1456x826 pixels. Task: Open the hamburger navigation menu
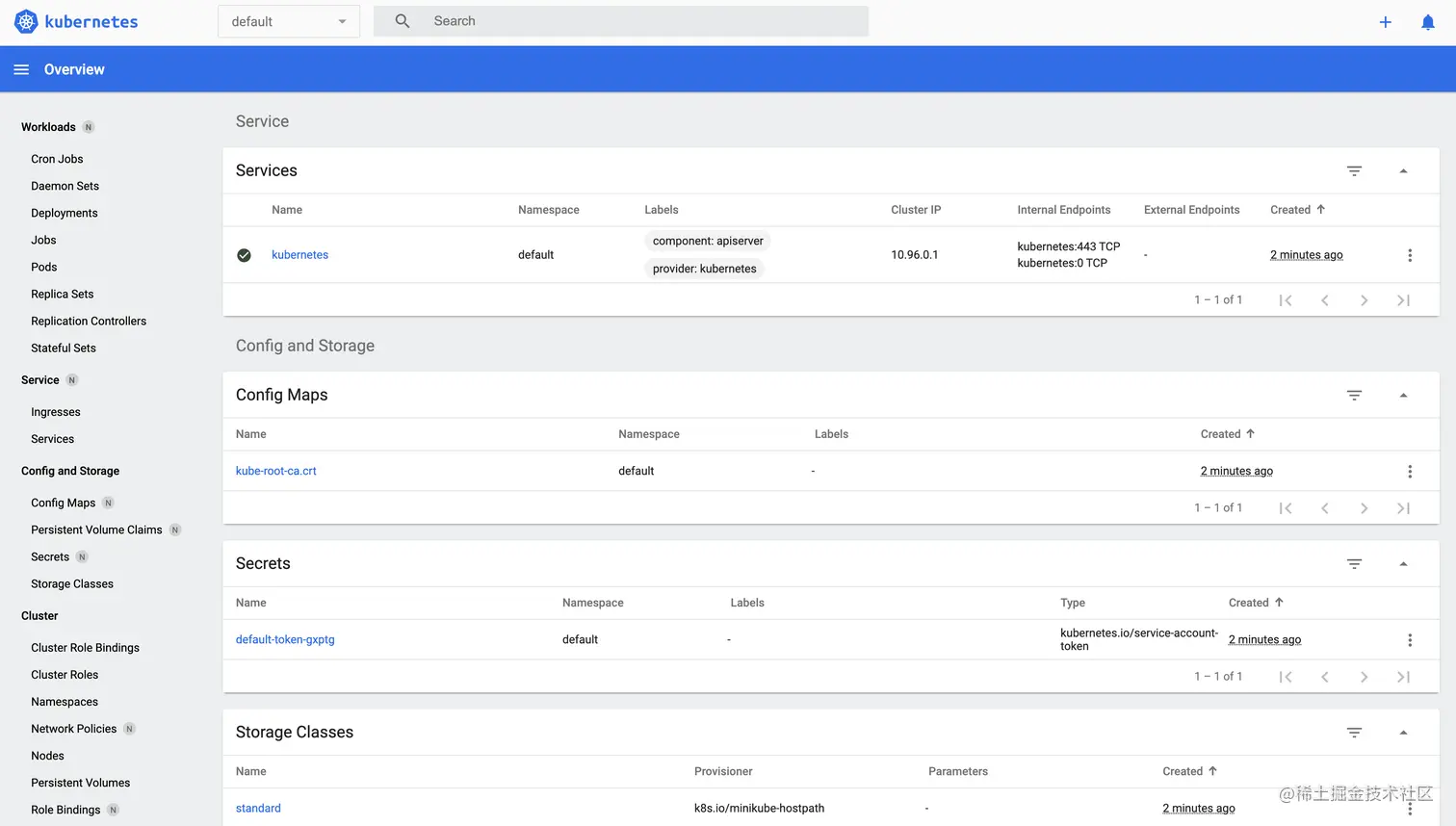21,69
